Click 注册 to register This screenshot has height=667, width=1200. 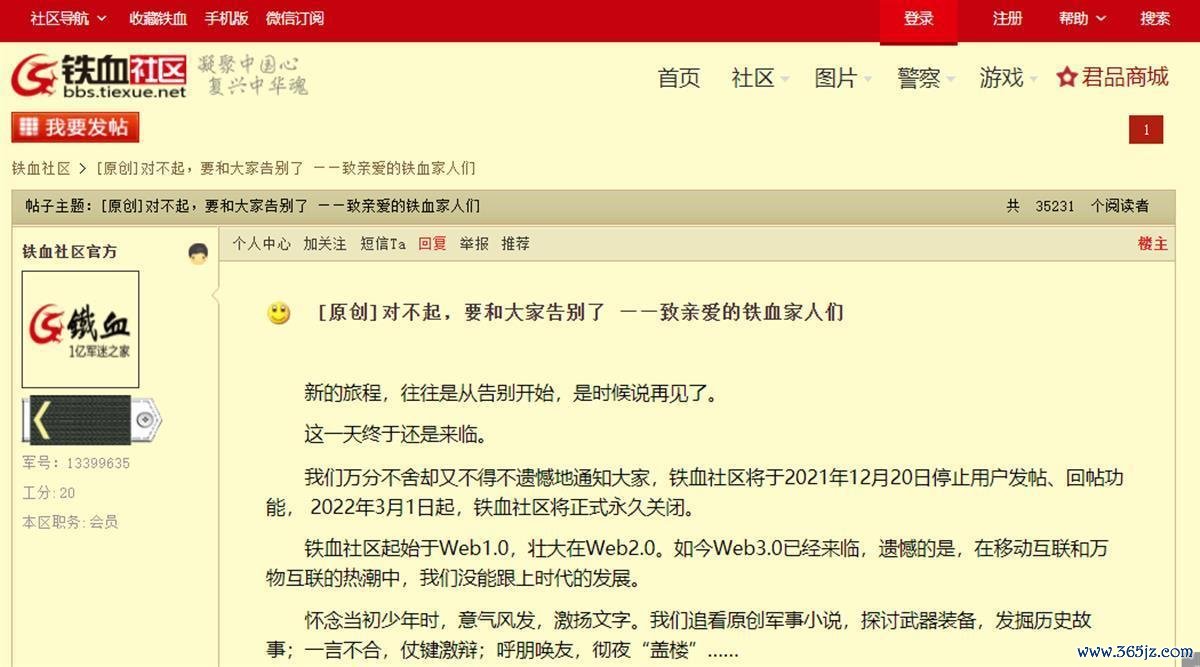tap(1007, 18)
